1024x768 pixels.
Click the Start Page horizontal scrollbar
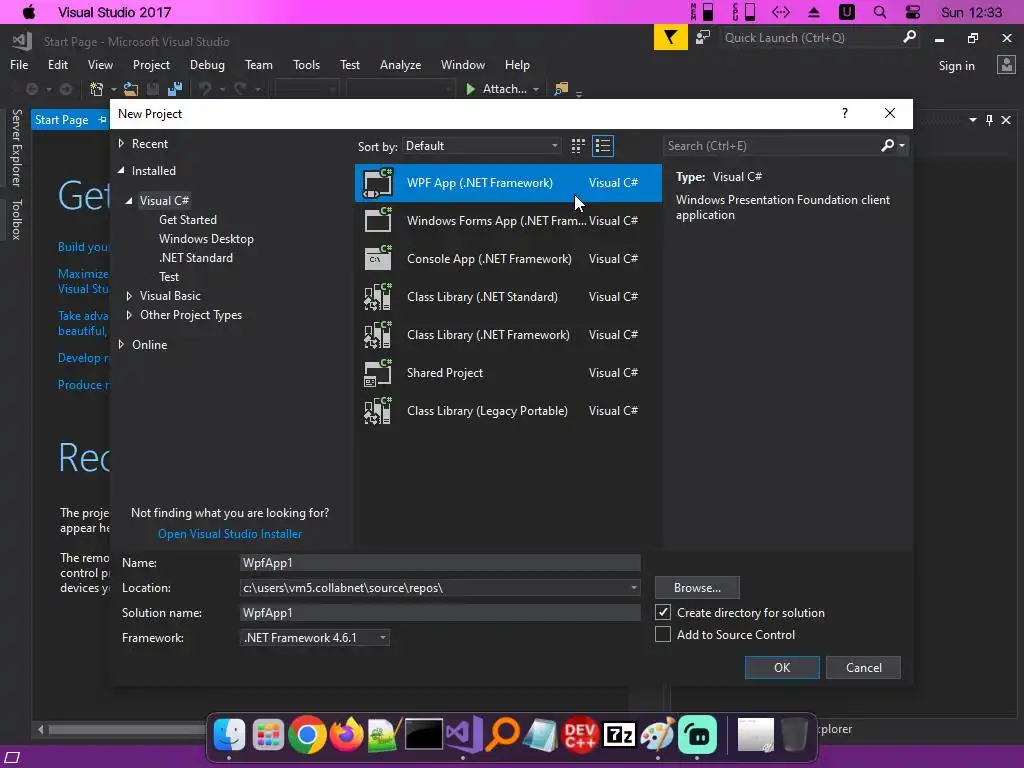[x=127, y=729]
